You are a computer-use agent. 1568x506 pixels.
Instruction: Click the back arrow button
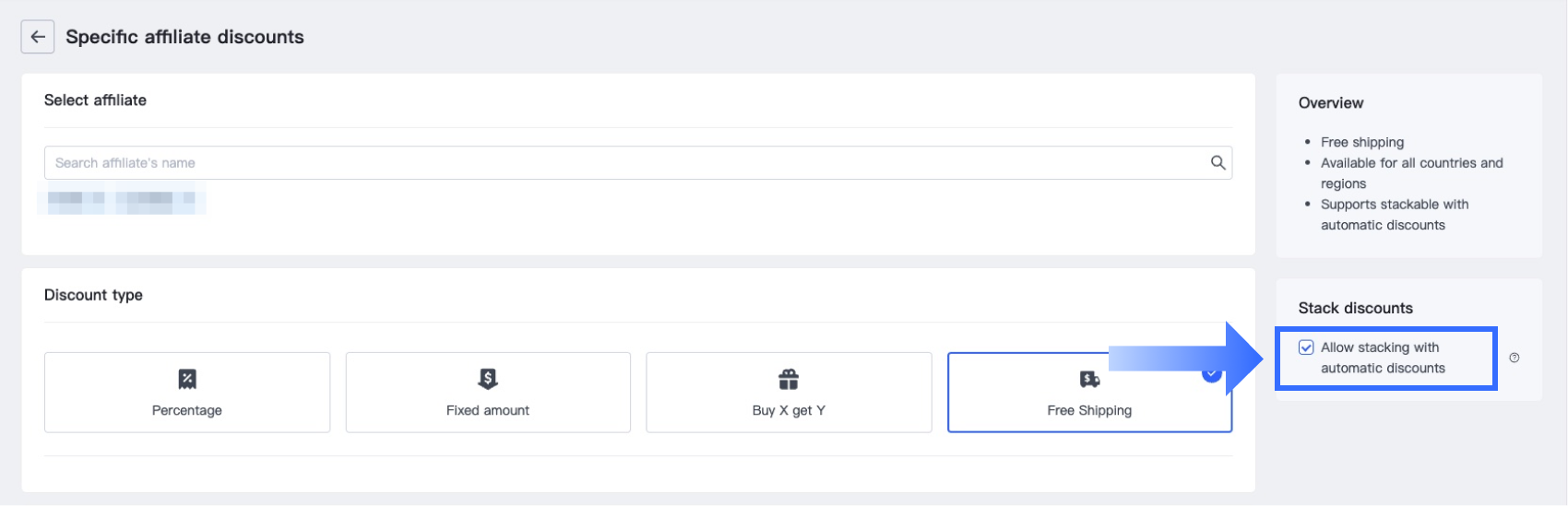click(38, 37)
